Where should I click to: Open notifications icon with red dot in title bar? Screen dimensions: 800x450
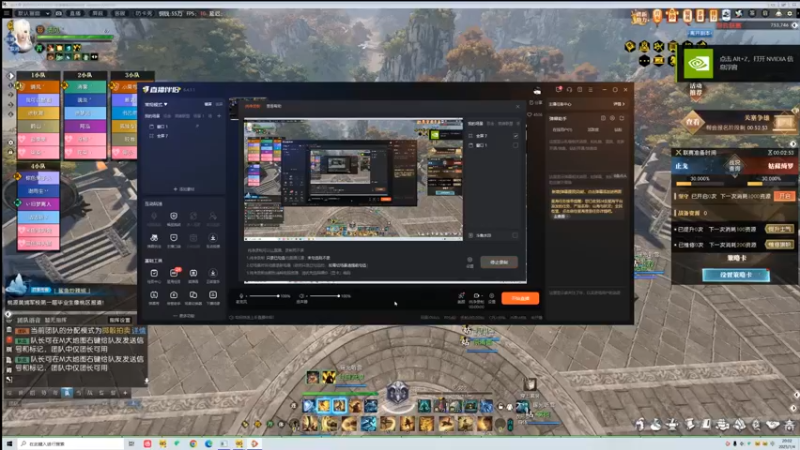click(559, 89)
